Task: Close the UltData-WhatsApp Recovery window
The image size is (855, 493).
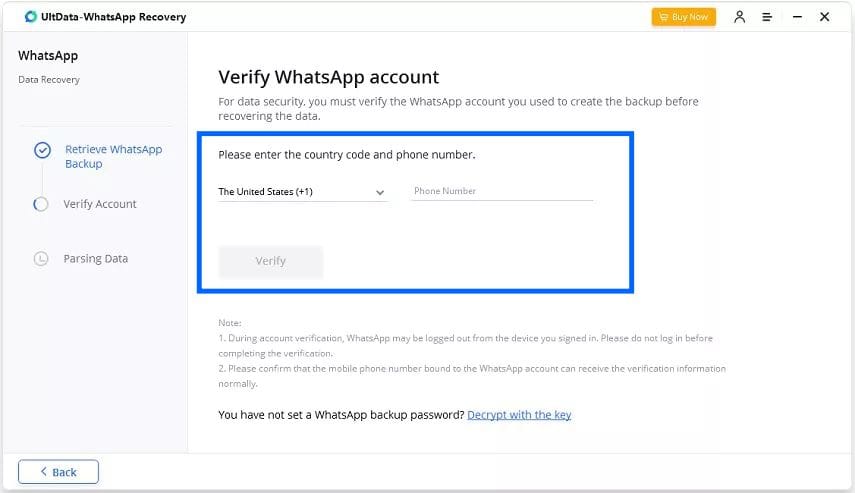Action: coord(824,17)
